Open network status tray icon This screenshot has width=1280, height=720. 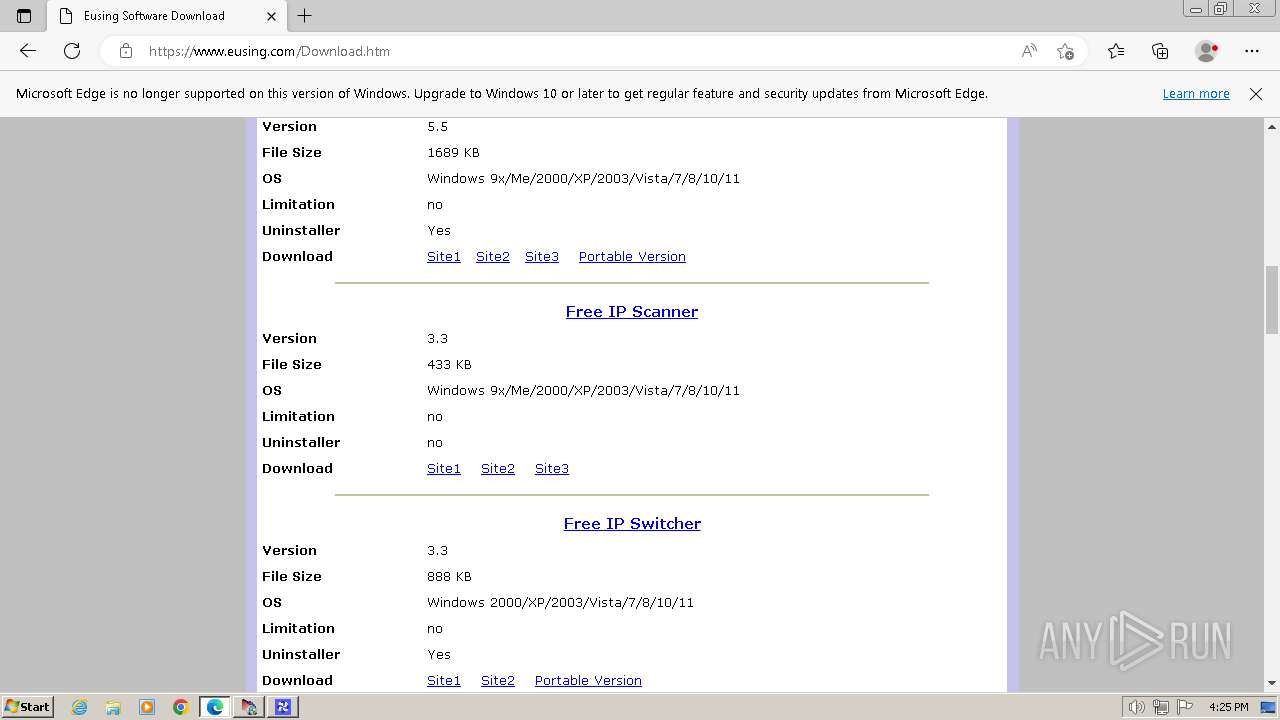[x=1161, y=707]
